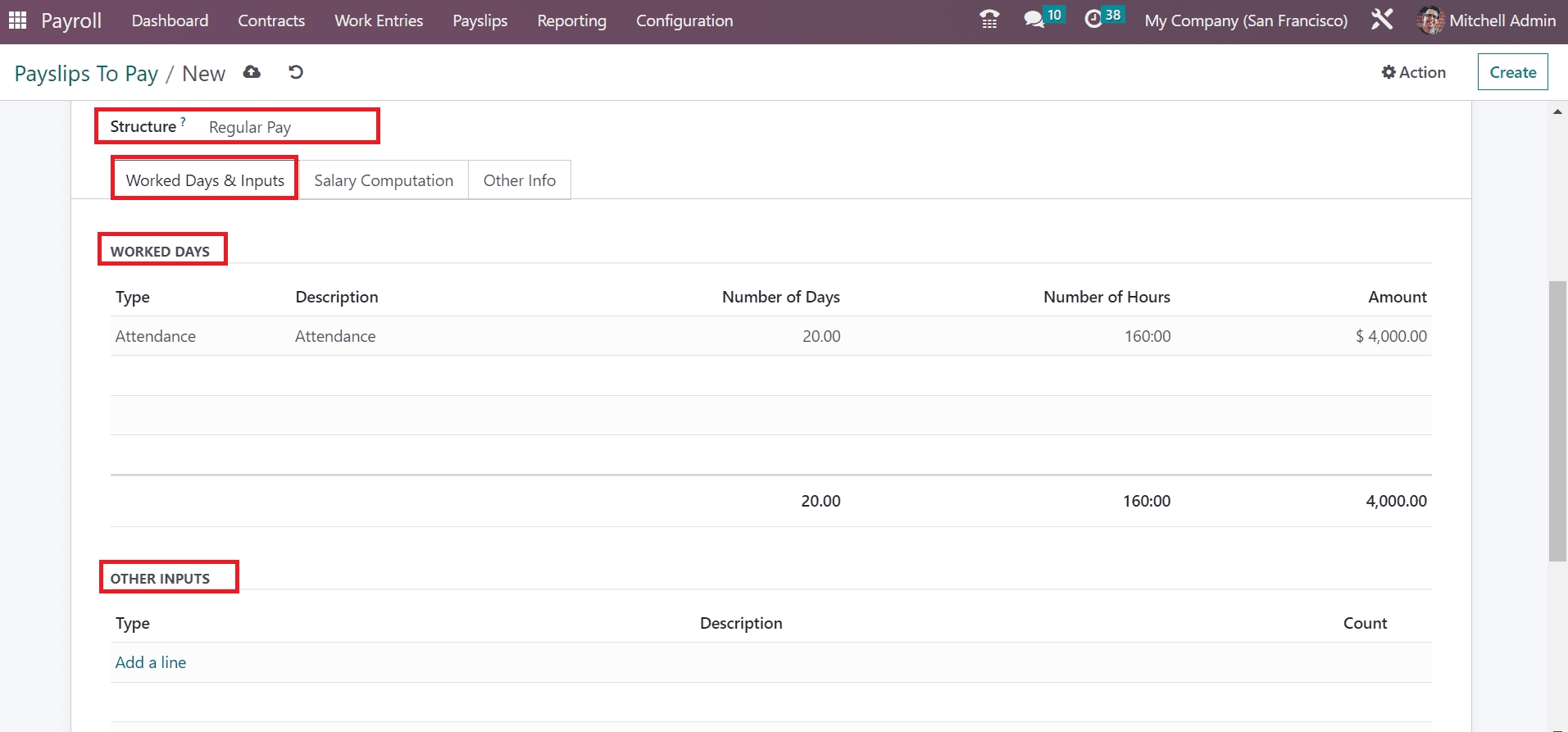
Task: Click Add a line under Other Inputs
Action: [x=151, y=662]
